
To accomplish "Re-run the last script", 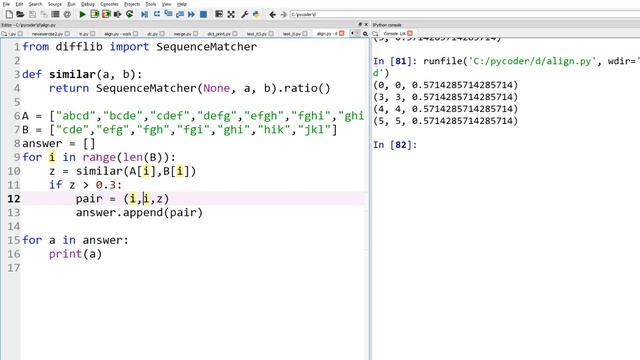I will [x=129, y=14].
